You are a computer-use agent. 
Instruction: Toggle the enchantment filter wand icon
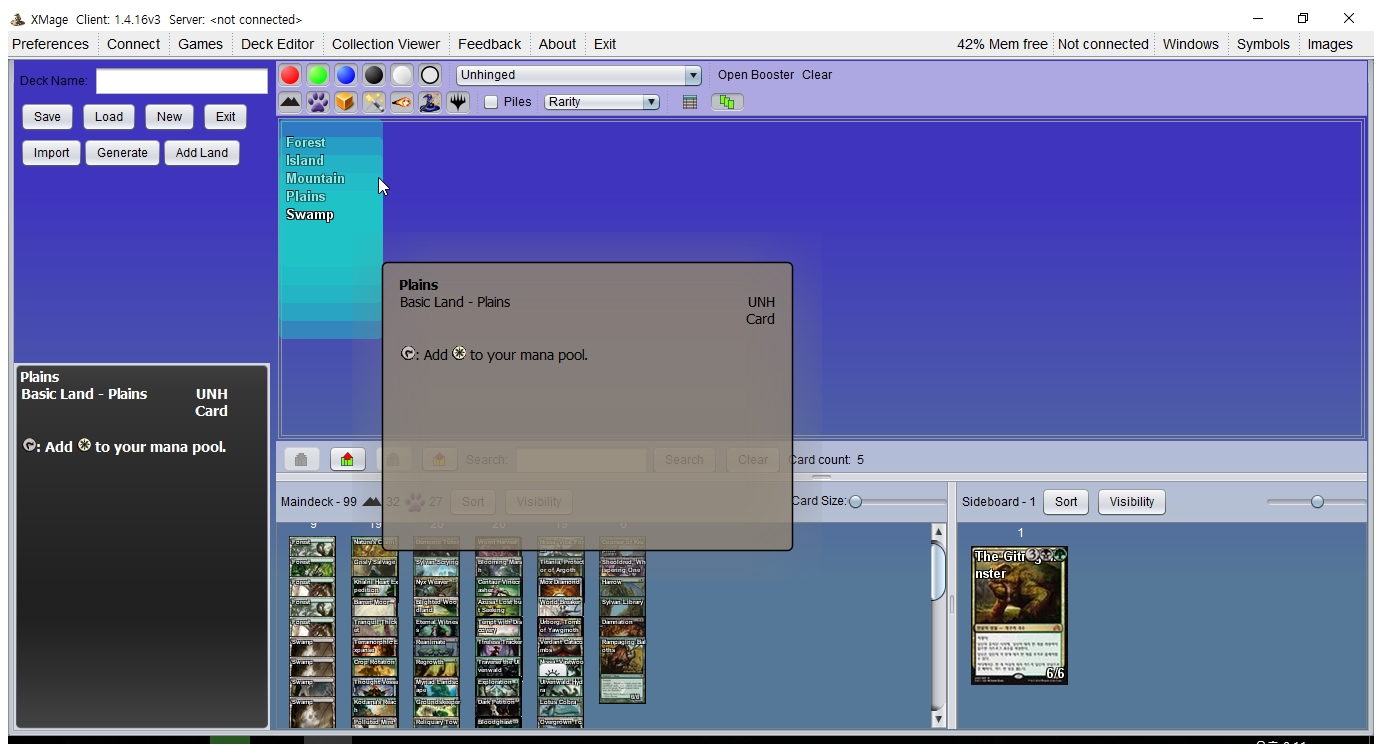coord(374,102)
